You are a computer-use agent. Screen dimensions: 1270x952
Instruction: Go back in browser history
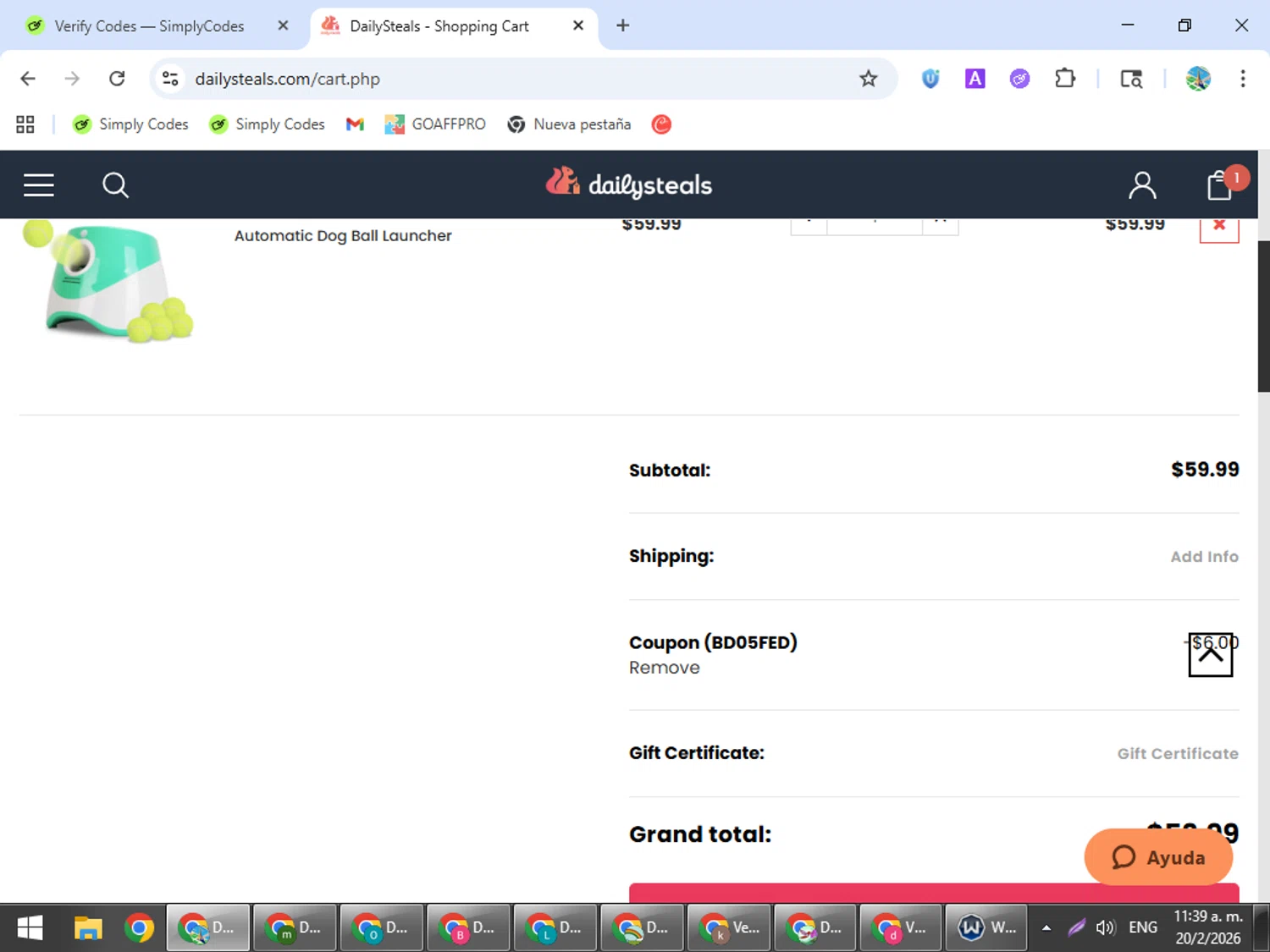coord(28,79)
